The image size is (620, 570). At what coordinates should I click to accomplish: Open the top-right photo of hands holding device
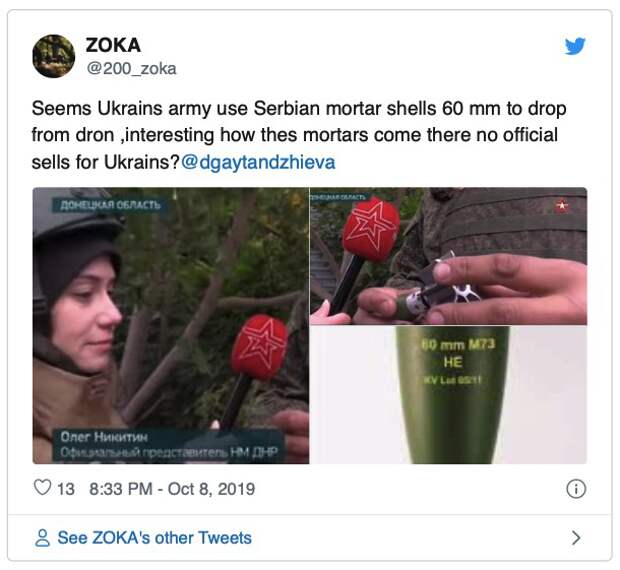point(449,256)
